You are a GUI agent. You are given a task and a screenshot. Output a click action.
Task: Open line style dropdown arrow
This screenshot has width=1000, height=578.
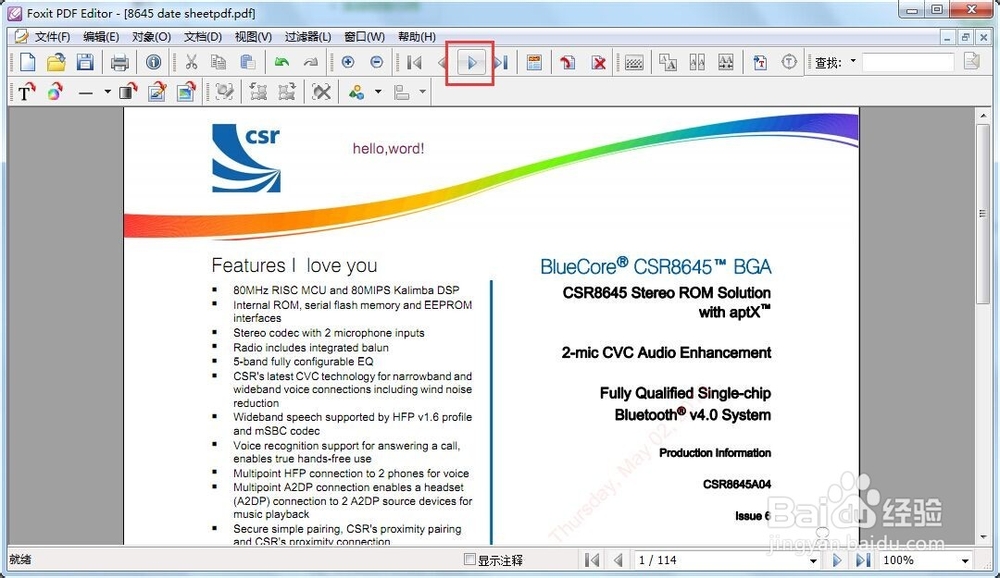tap(107, 93)
